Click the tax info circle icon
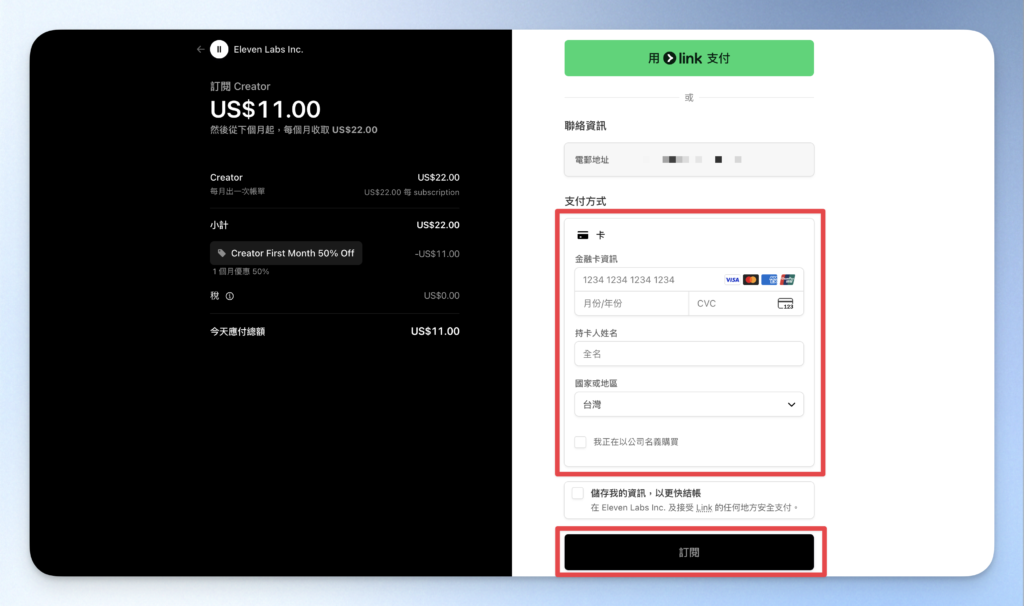The width and height of the screenshot is (1024, 606). point(230,296)
